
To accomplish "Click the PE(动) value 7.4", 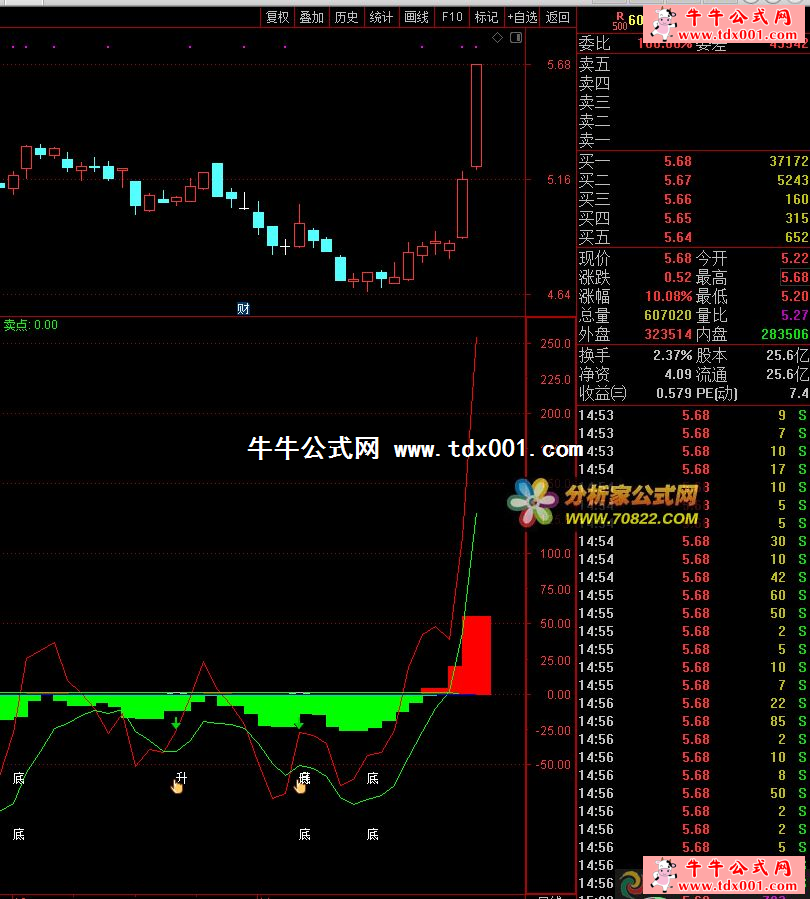I will point(799,393).
